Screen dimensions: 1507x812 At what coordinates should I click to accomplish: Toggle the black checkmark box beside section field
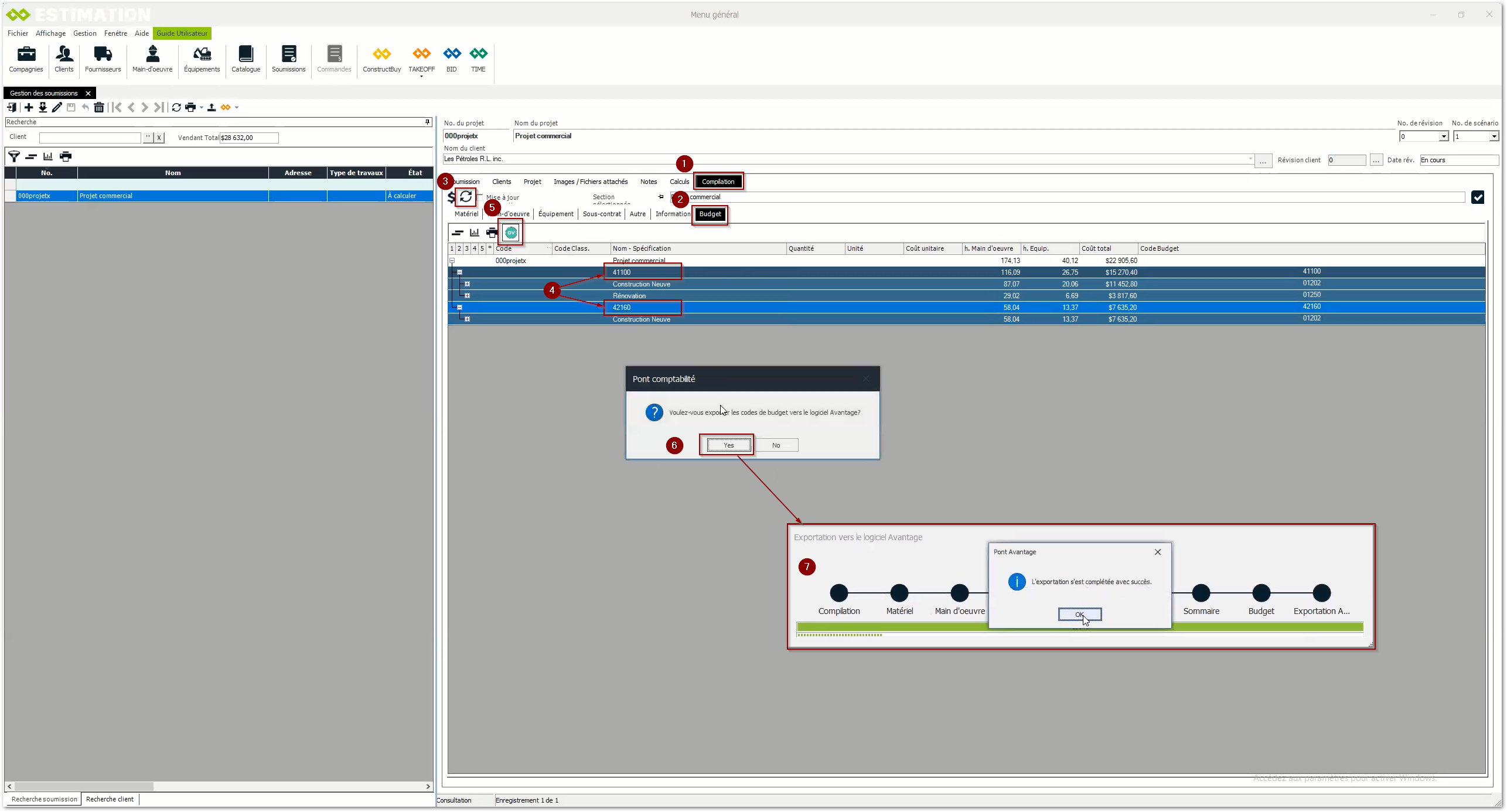pos(1477,197)
